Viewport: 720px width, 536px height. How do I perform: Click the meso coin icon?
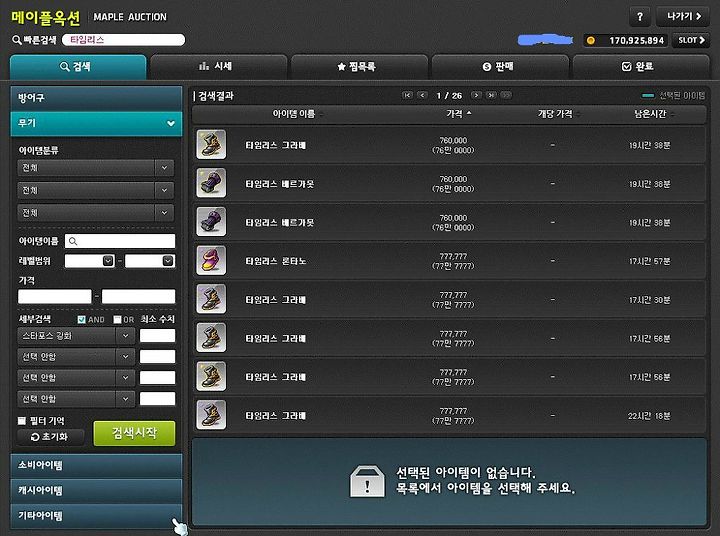coord(591,40)
